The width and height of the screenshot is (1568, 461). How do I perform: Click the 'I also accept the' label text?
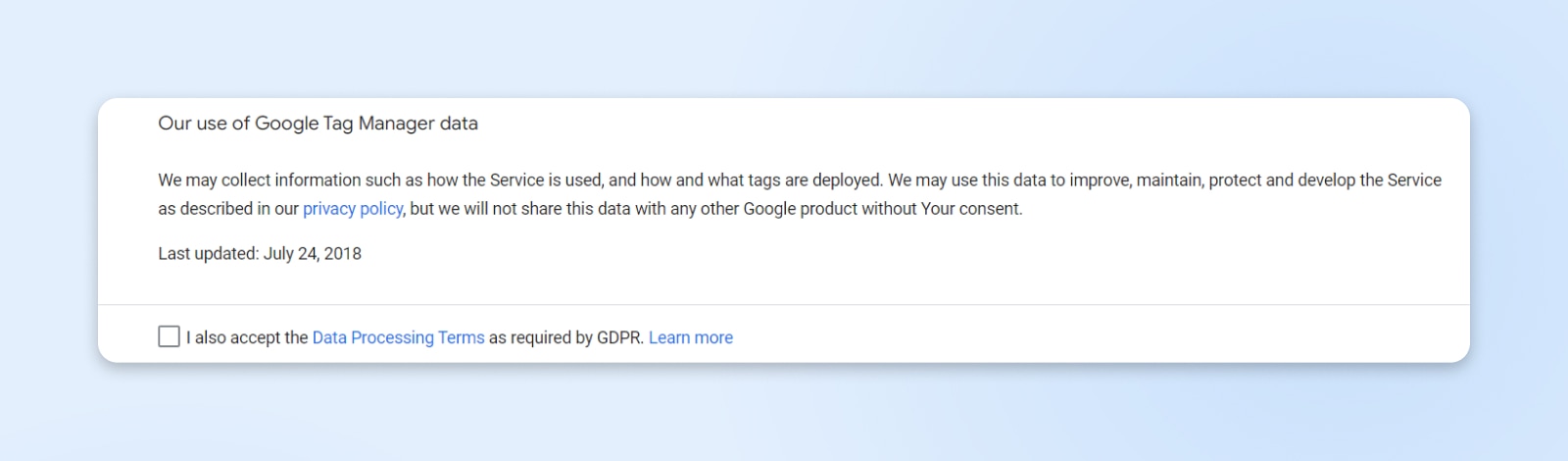pos(247,337)
